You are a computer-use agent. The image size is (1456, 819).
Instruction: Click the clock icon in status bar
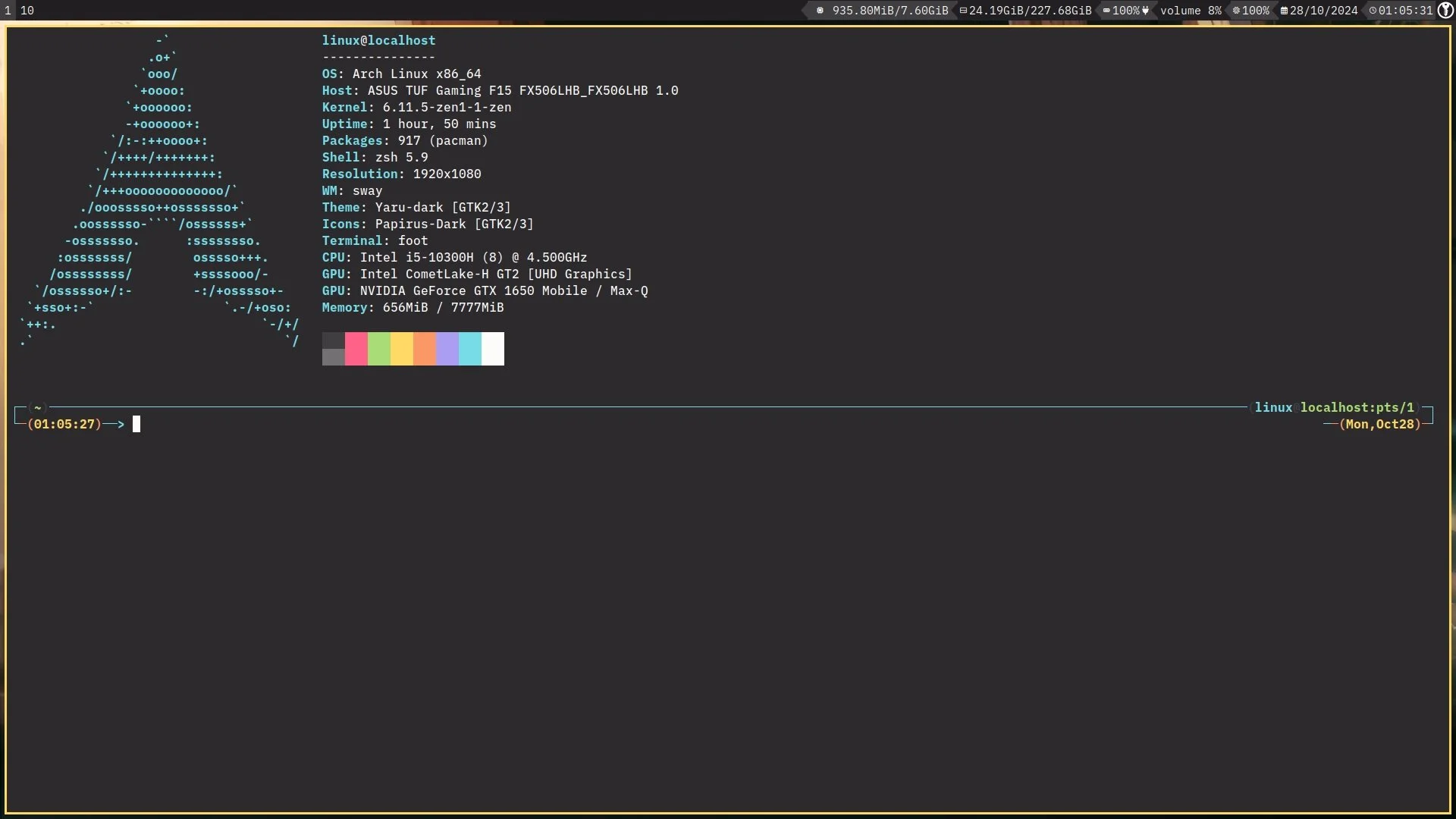tap(1373, 11)
